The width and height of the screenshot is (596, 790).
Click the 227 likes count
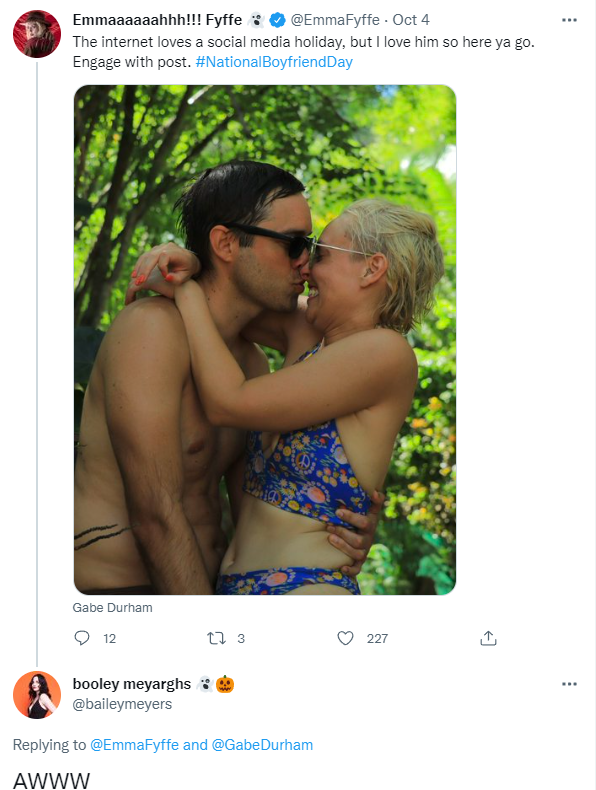[x=377, y=639]
